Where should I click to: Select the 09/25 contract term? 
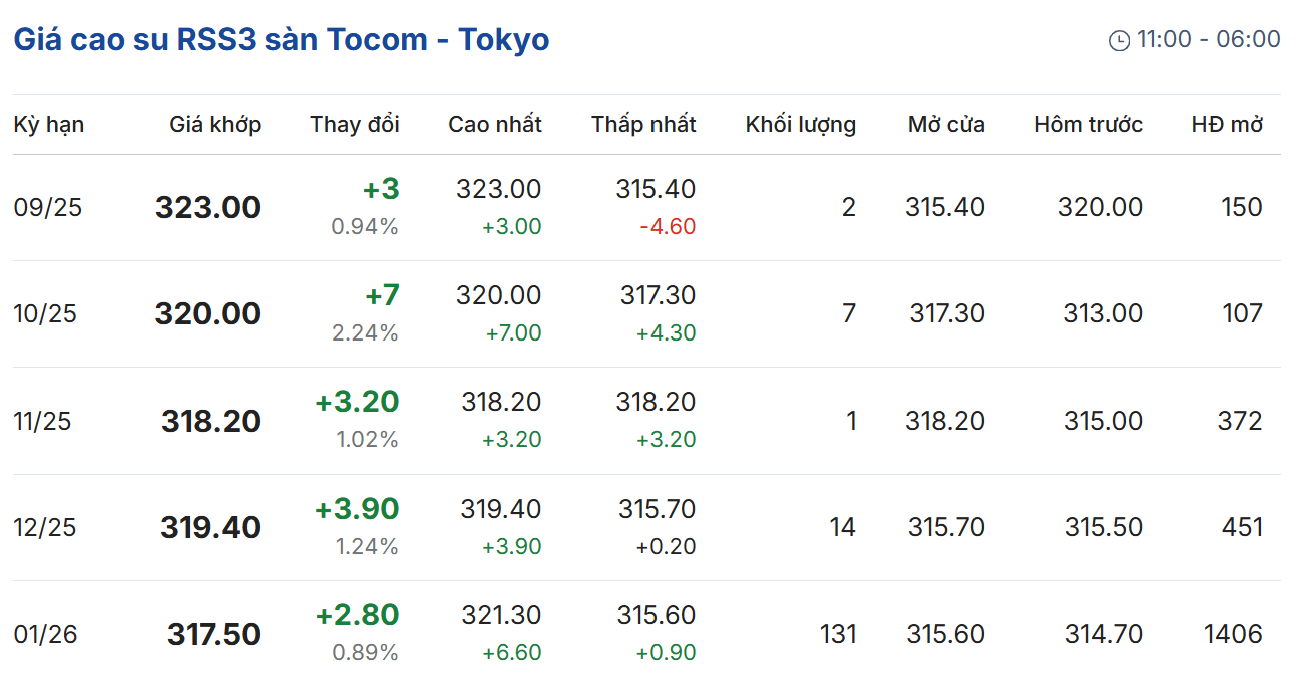pyautogui.click(x=48, y=208)
